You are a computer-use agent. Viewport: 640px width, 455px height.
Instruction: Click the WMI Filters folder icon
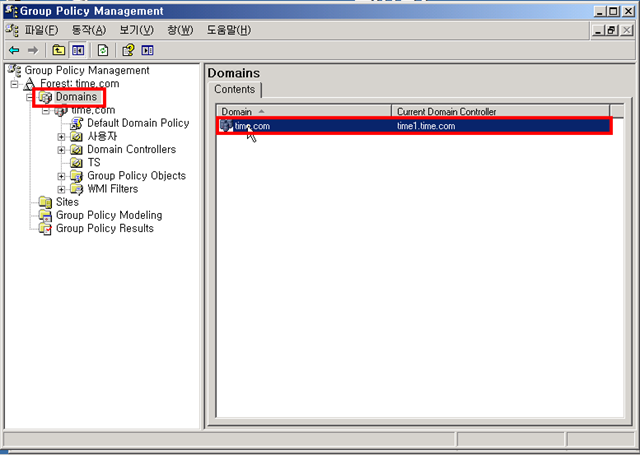[x=76, y=189]
